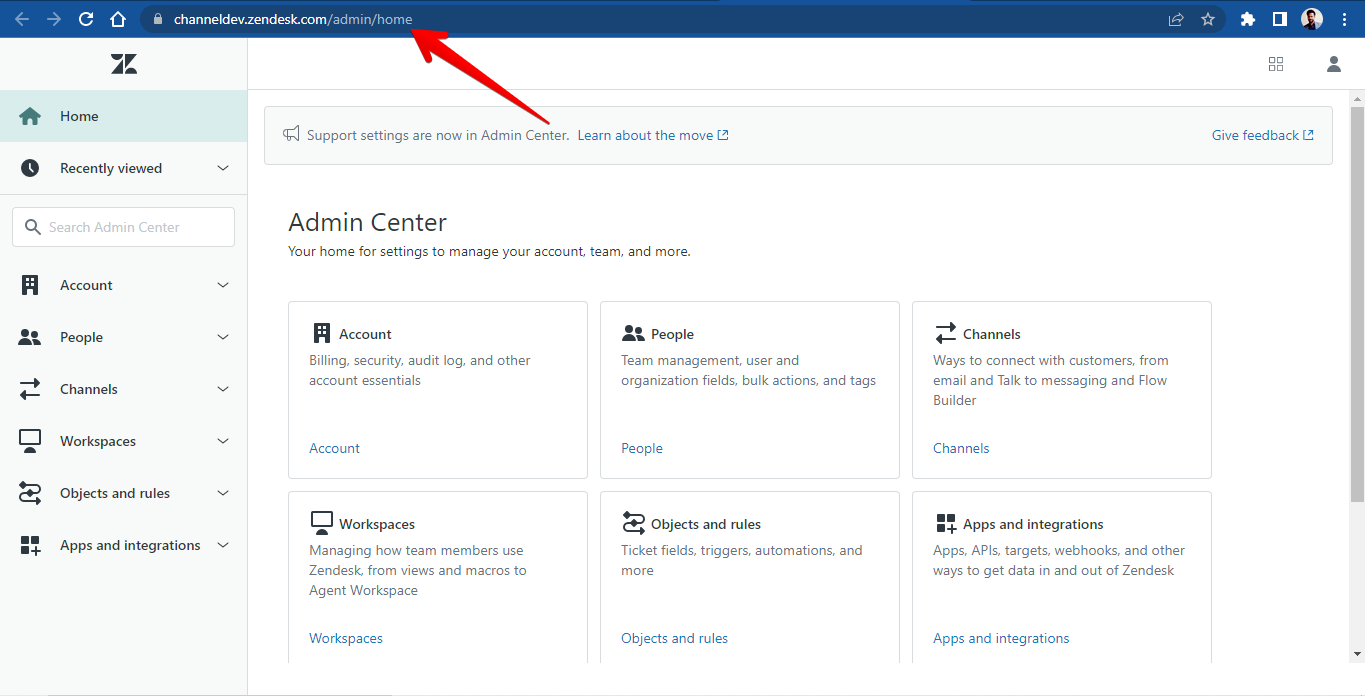Screen dimensions: 1365x696
Task: Click the browser forward arrow
Action: coord(54,19)
